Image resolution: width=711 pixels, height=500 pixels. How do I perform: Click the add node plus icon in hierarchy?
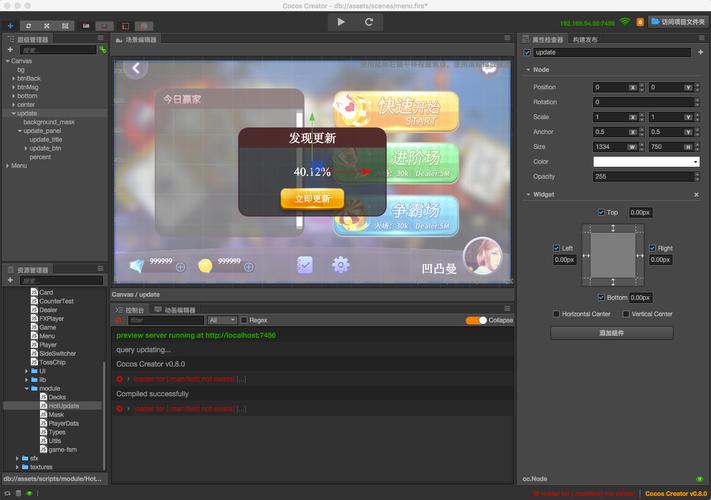[10, 49]
